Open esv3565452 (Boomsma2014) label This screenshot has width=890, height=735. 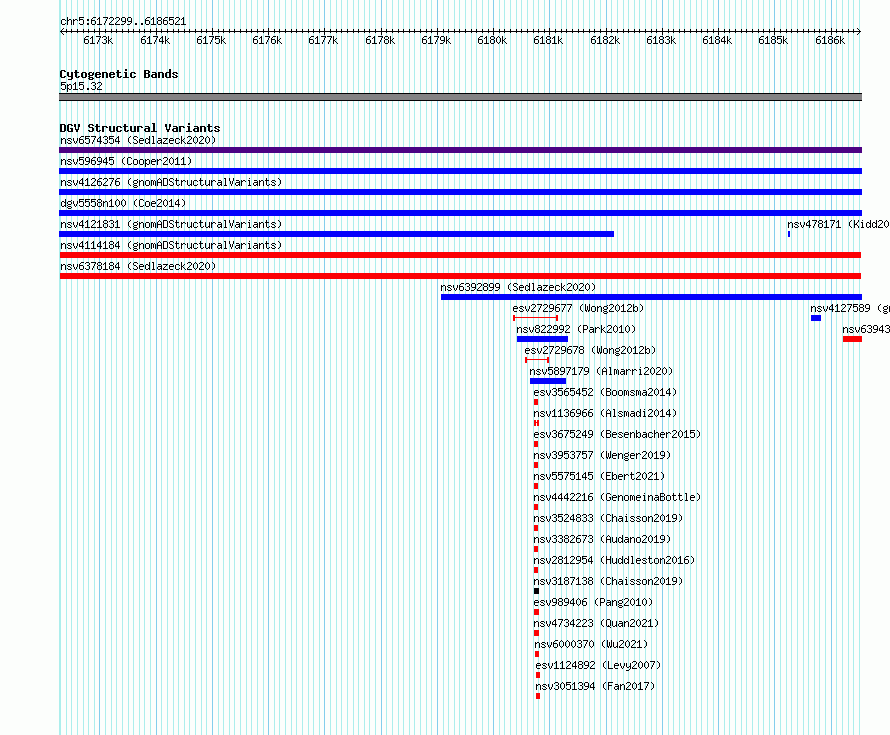point(605,392)
